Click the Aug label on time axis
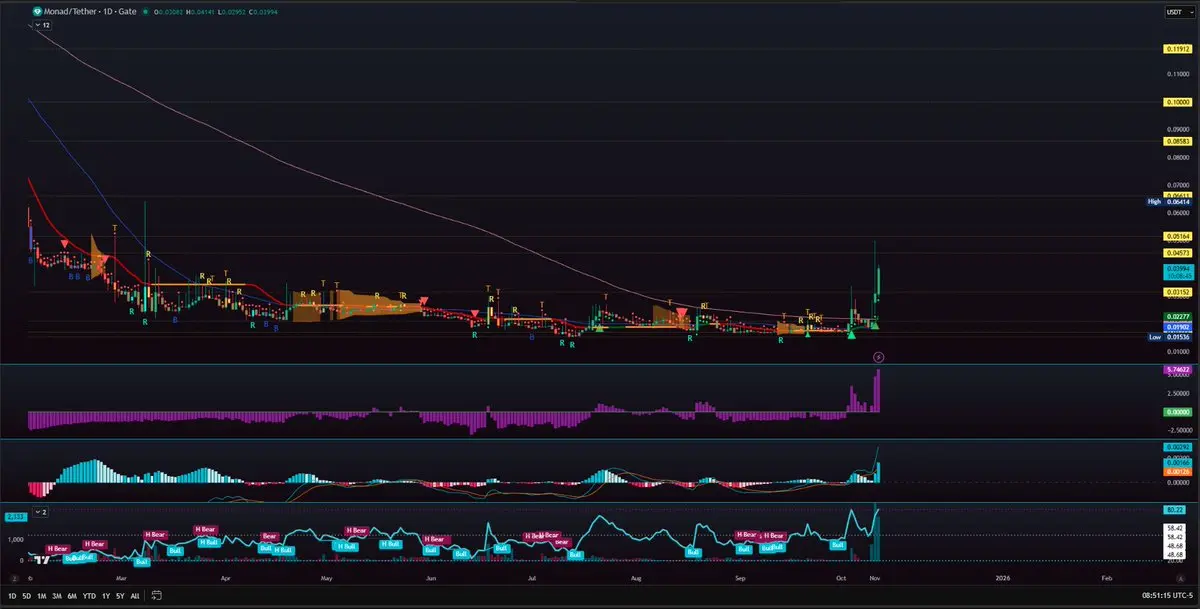 point(637,577)
